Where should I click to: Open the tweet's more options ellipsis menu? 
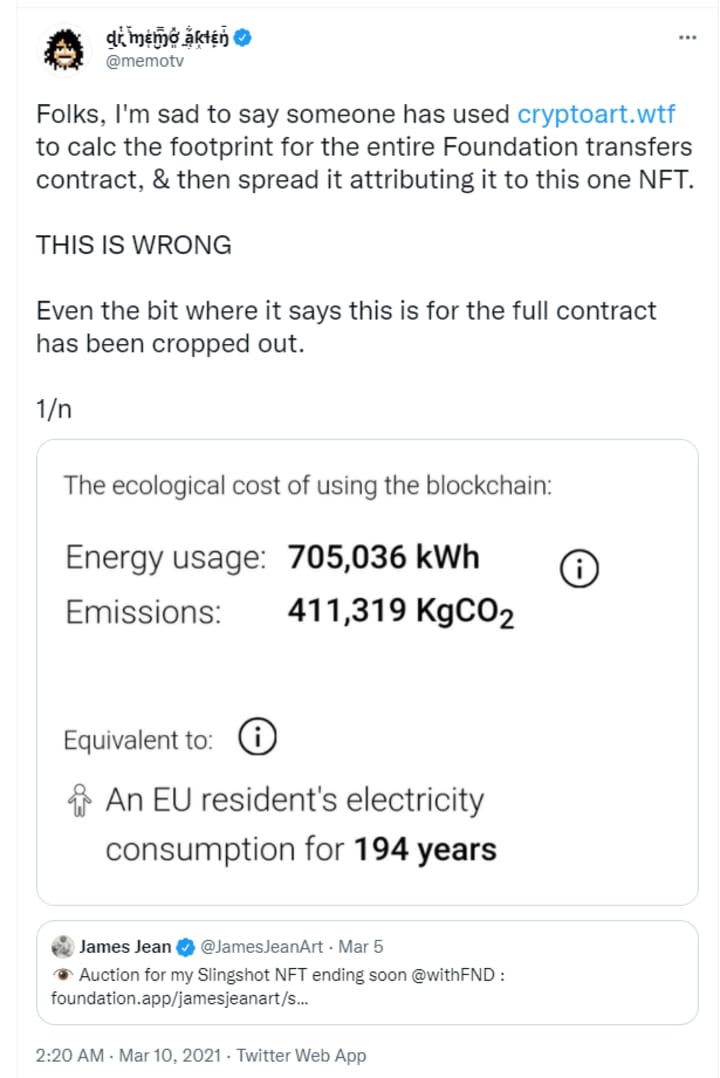pos(687,37)
